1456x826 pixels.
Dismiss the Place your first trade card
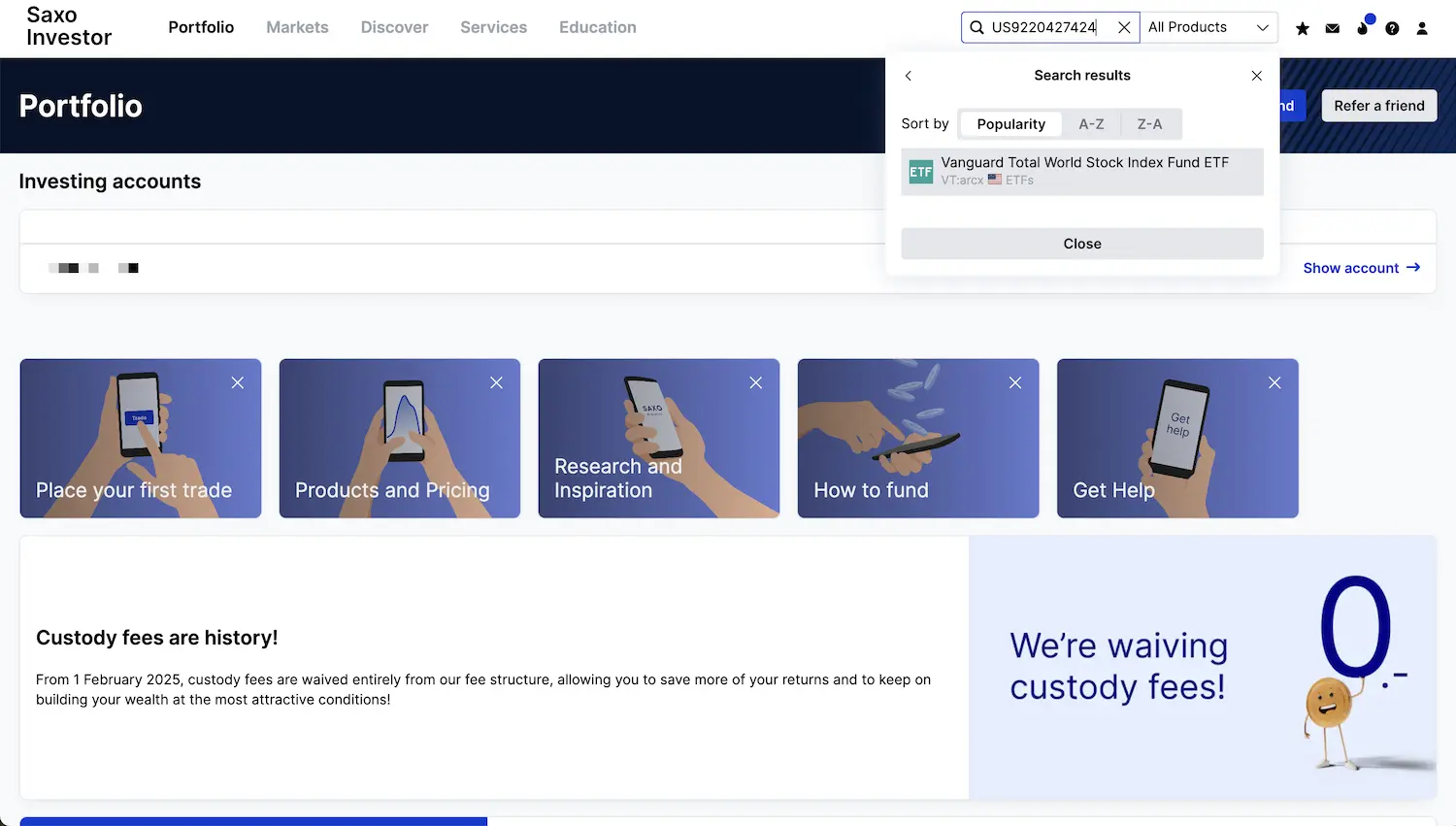pos(237,383)
